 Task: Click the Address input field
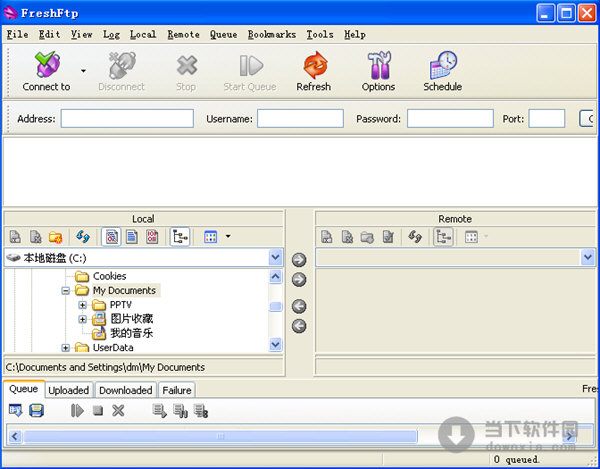(x=127, y=118)
